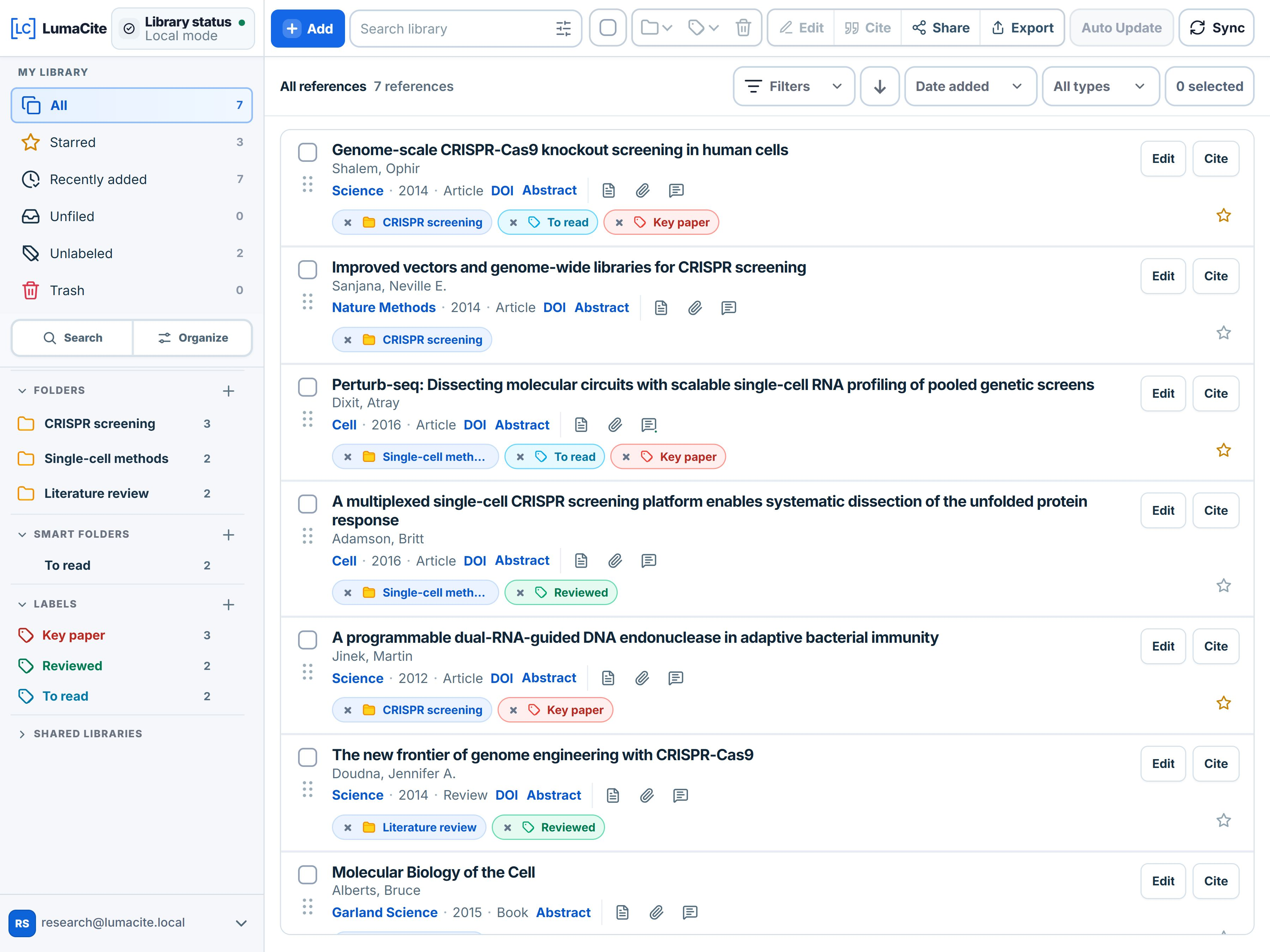The image size is (1270, 952).
Task: Open the Trash view
Action: (x=132, y=291)
